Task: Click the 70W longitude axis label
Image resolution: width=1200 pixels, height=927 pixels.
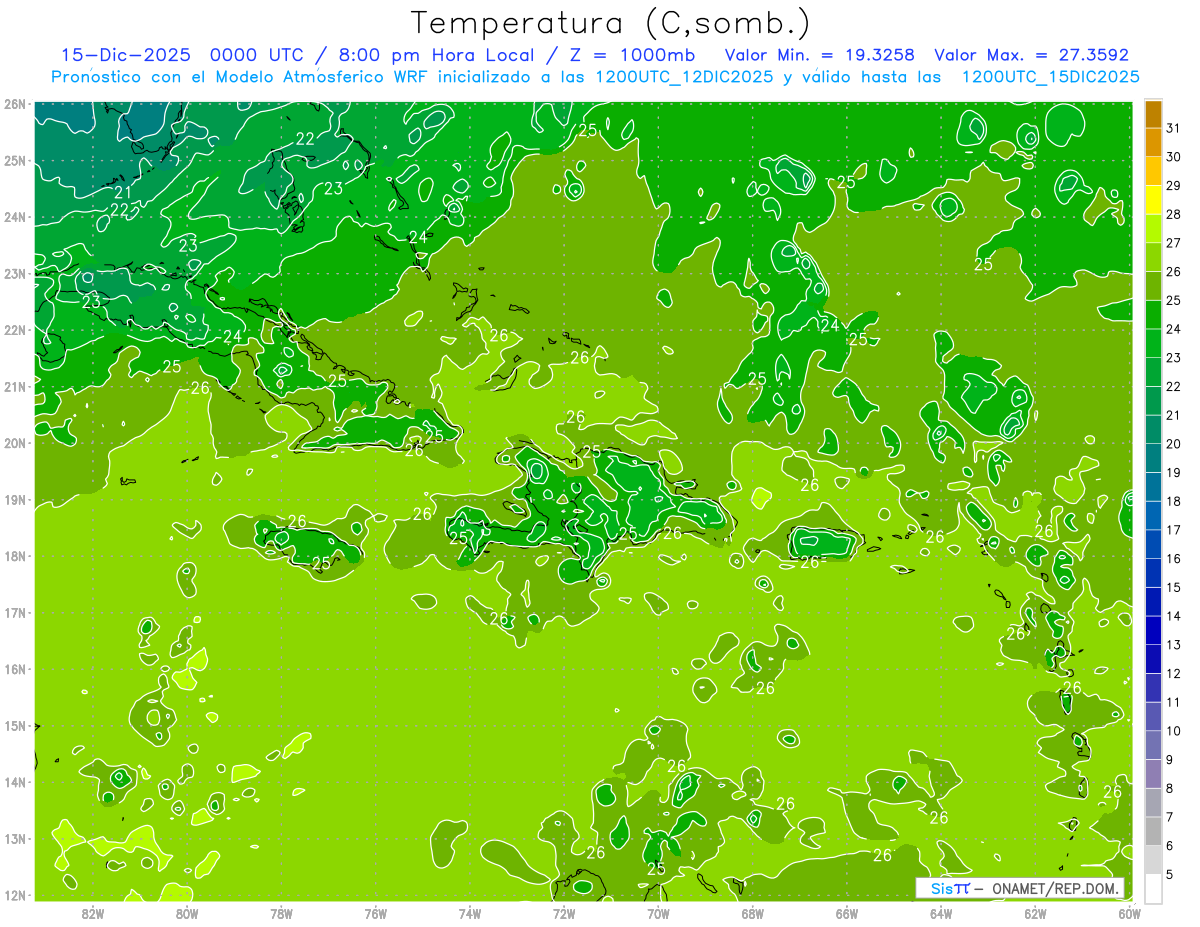Action: pyautogui.click(x=658, y=913)
